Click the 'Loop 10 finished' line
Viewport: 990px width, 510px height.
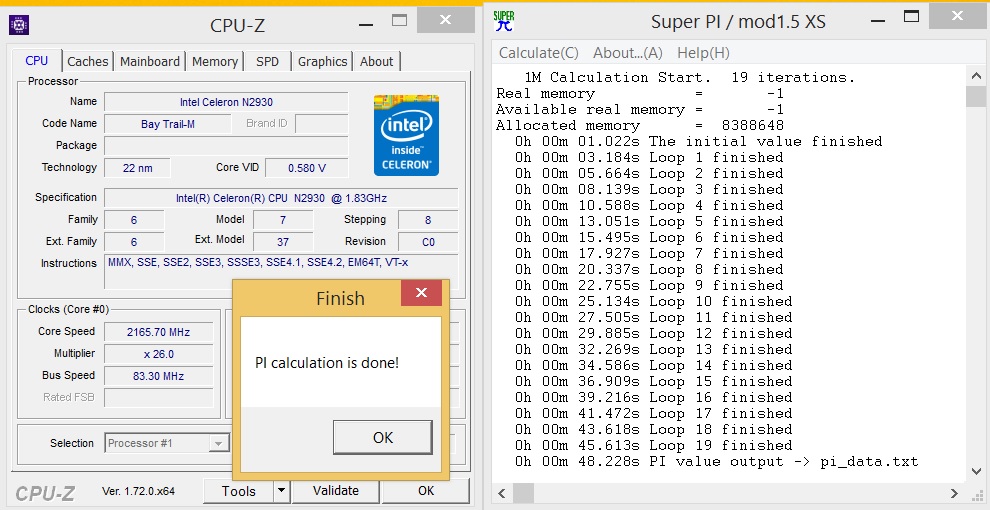click(x=653, y=301)
